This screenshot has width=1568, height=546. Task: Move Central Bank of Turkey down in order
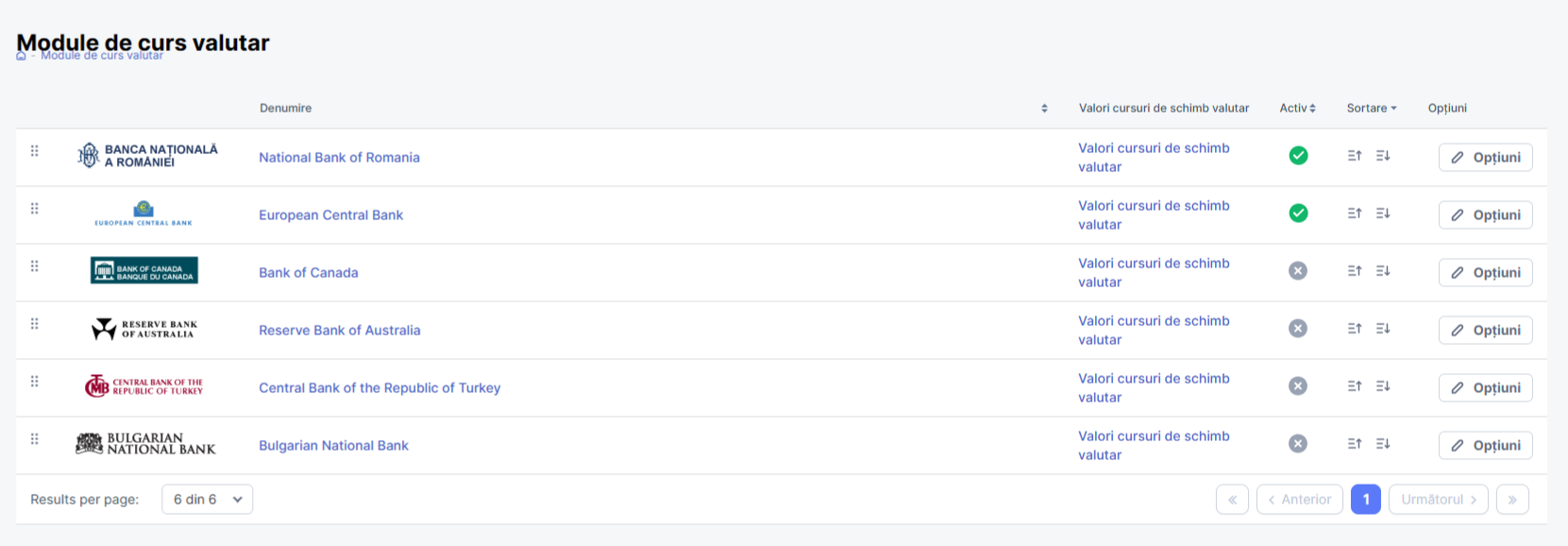click(x=1383, y=386)
